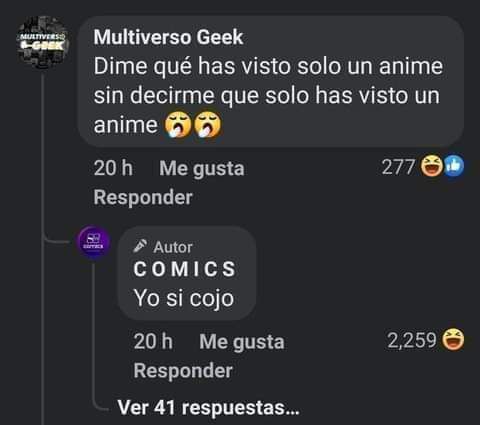Open Multiverso Geek name link
This screenshot has height=425, width=480.
(x=168, y=37)
